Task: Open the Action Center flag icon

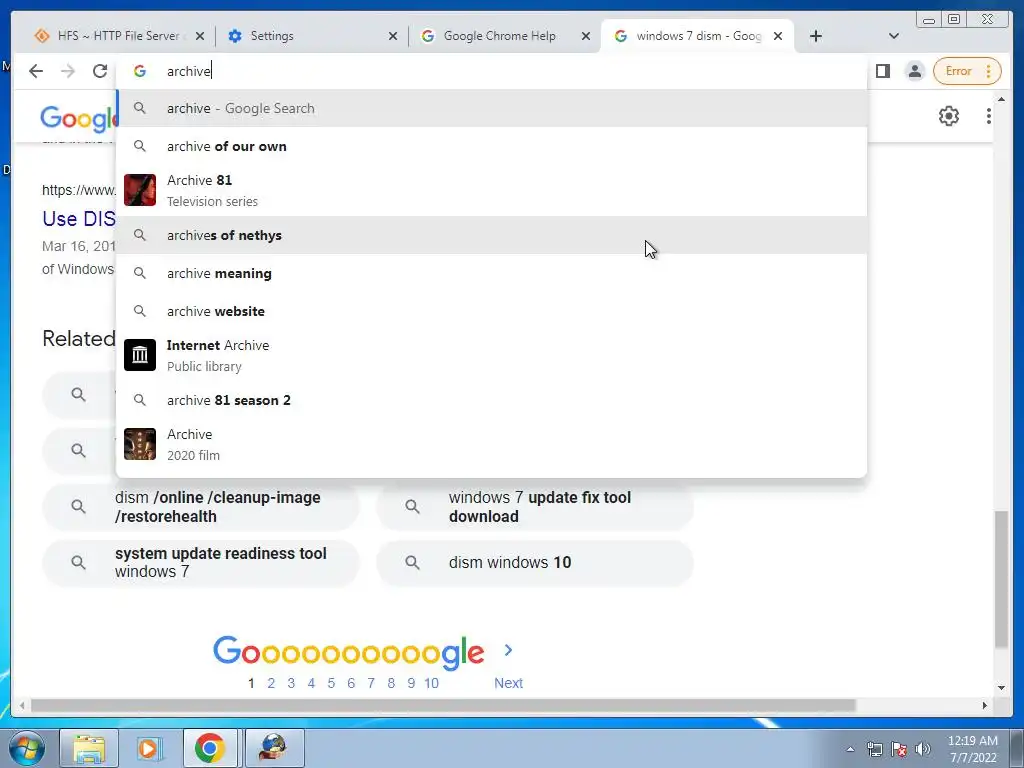Action: 899,749
